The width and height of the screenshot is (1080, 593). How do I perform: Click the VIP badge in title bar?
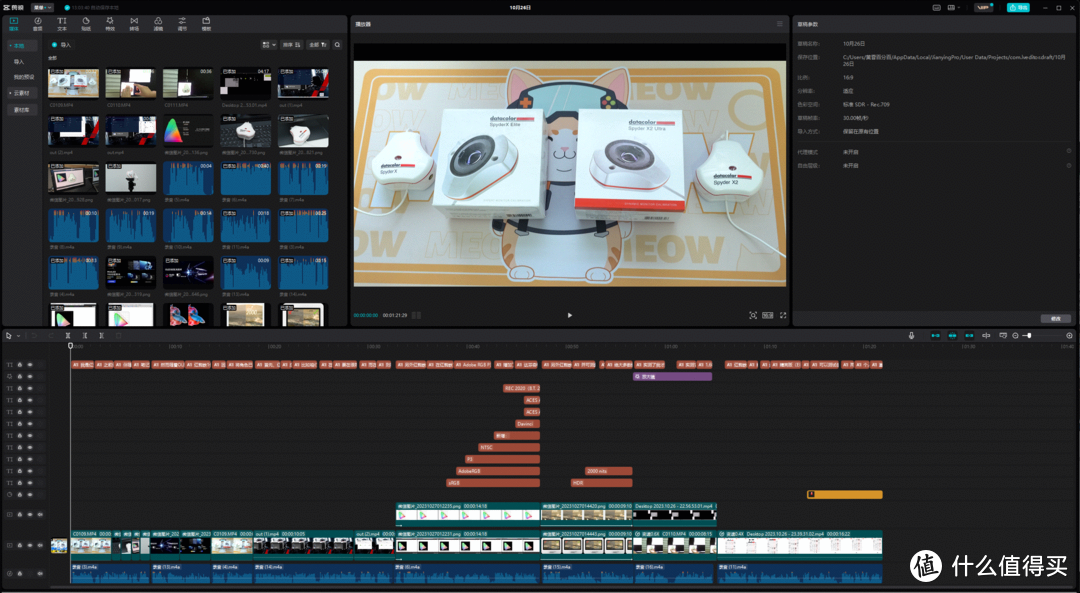[984, 8]
